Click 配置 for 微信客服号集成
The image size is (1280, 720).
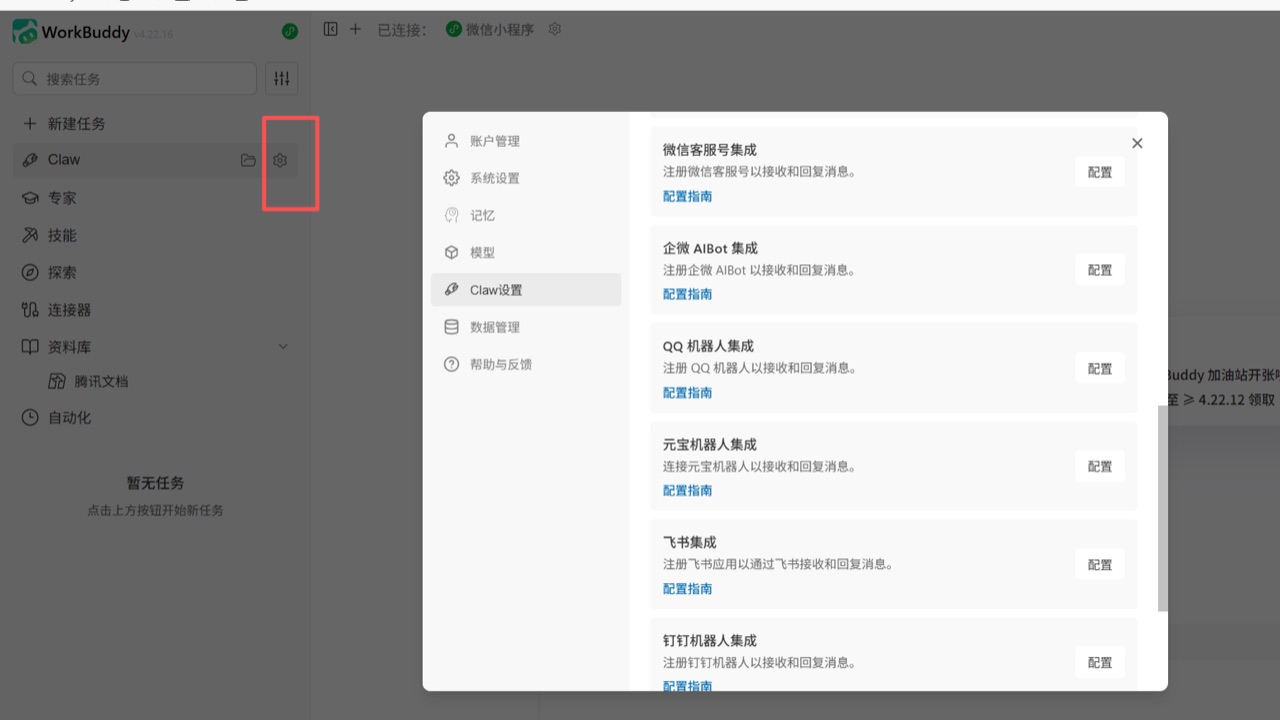(x=1100, y=172)
